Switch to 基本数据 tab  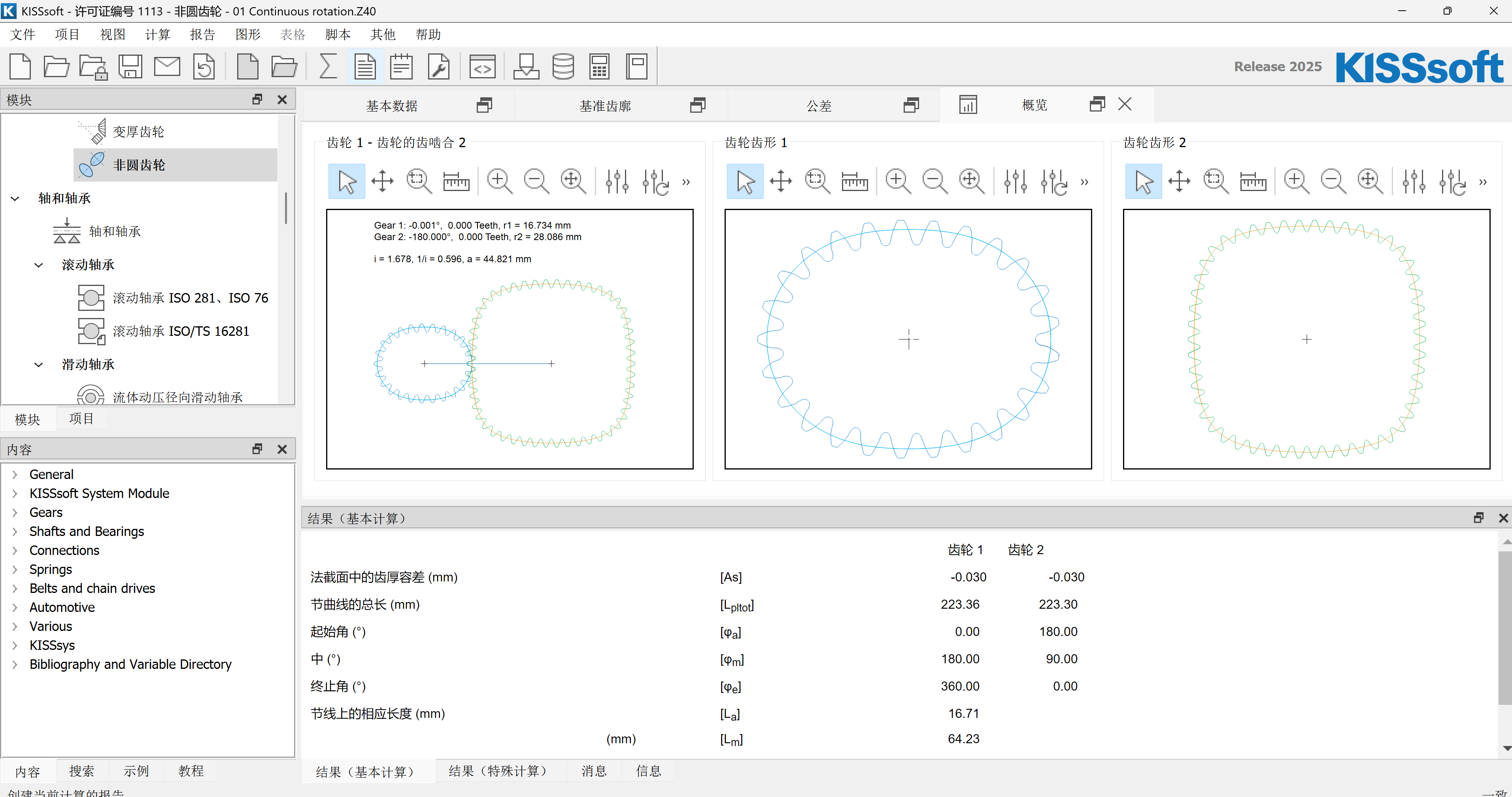[391, 106]
